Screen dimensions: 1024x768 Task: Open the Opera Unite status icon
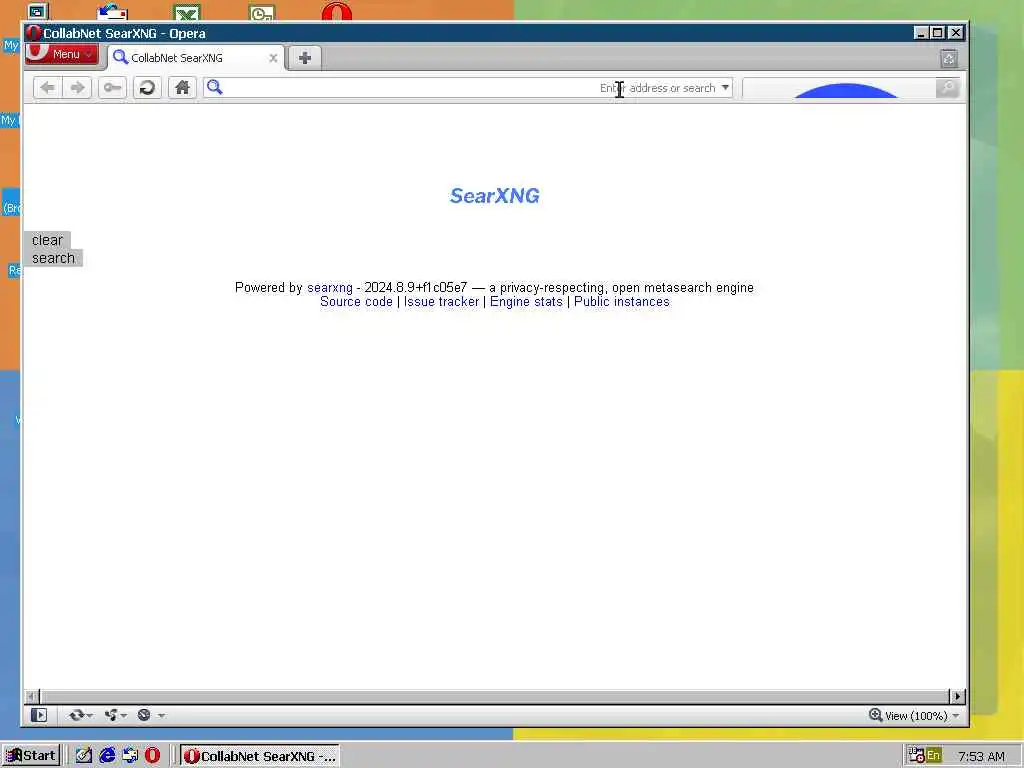click(110, 715)
